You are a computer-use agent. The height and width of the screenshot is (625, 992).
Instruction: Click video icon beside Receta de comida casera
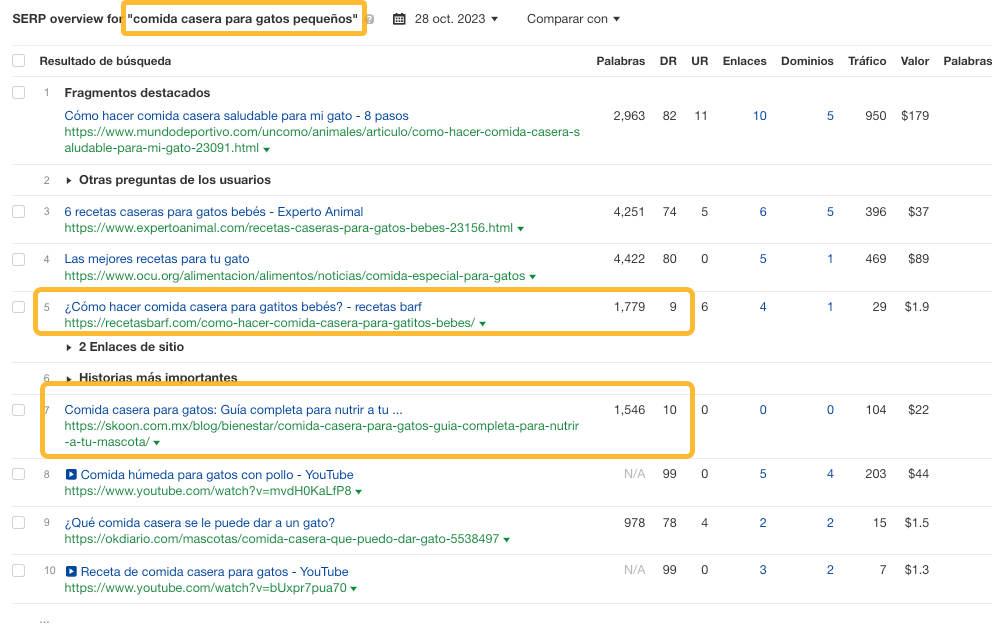70,572
